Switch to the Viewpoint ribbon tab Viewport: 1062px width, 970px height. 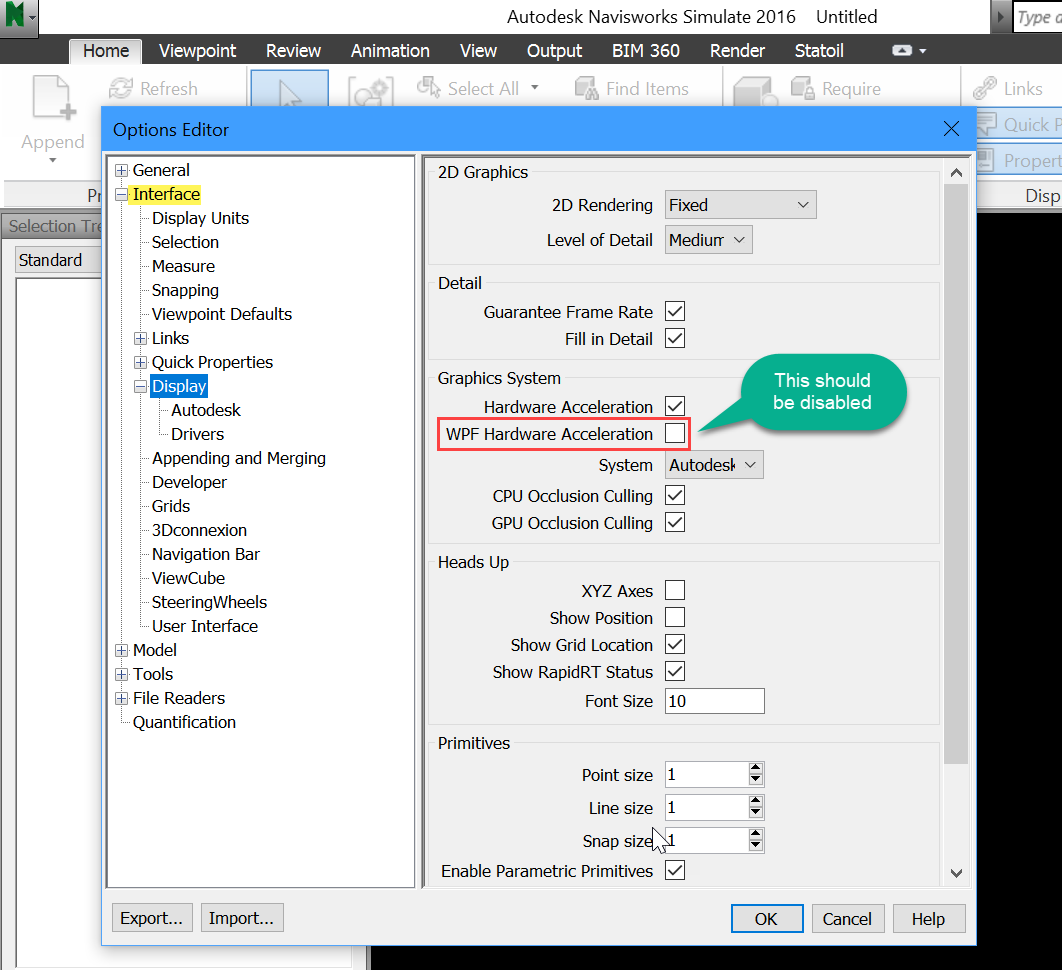click(x=197, y=50)
